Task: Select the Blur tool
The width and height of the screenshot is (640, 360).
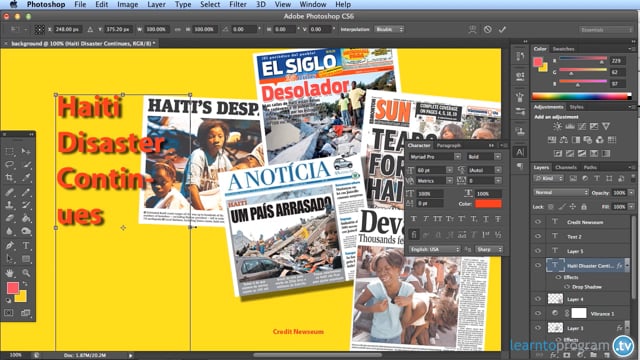Action: point(9,231)
